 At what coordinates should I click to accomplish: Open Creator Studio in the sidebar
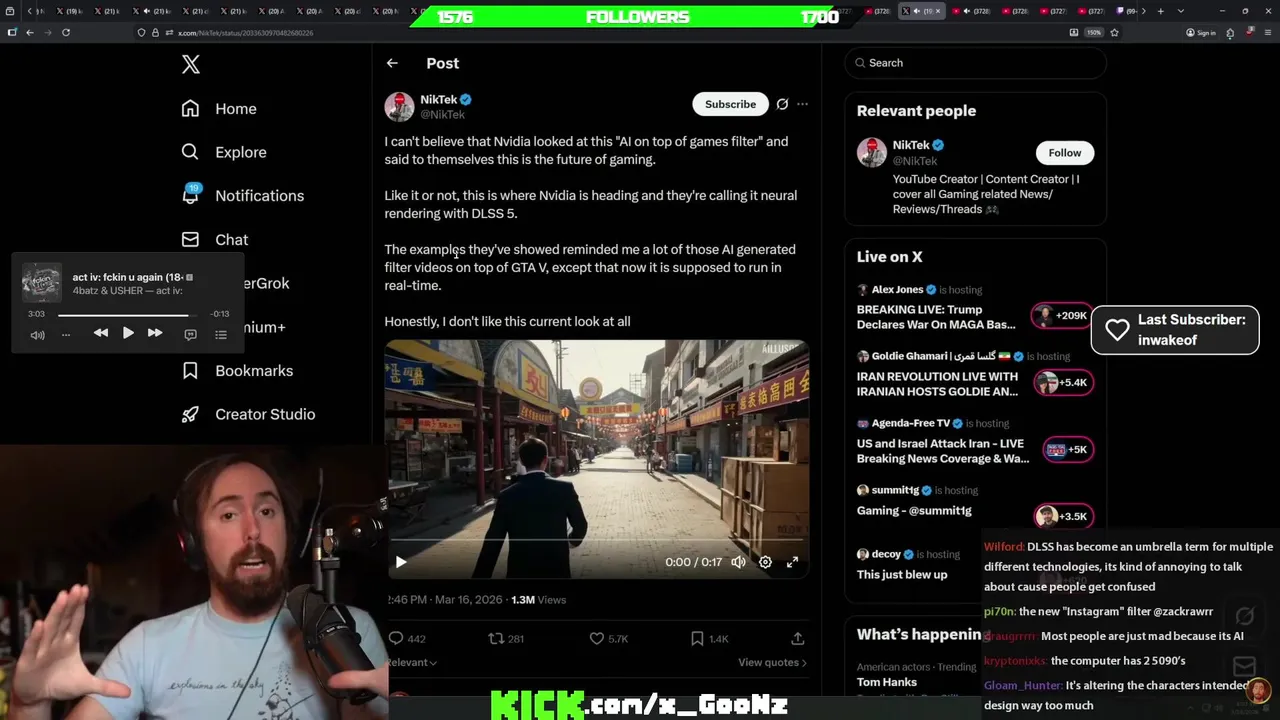(x=248, y=414)
